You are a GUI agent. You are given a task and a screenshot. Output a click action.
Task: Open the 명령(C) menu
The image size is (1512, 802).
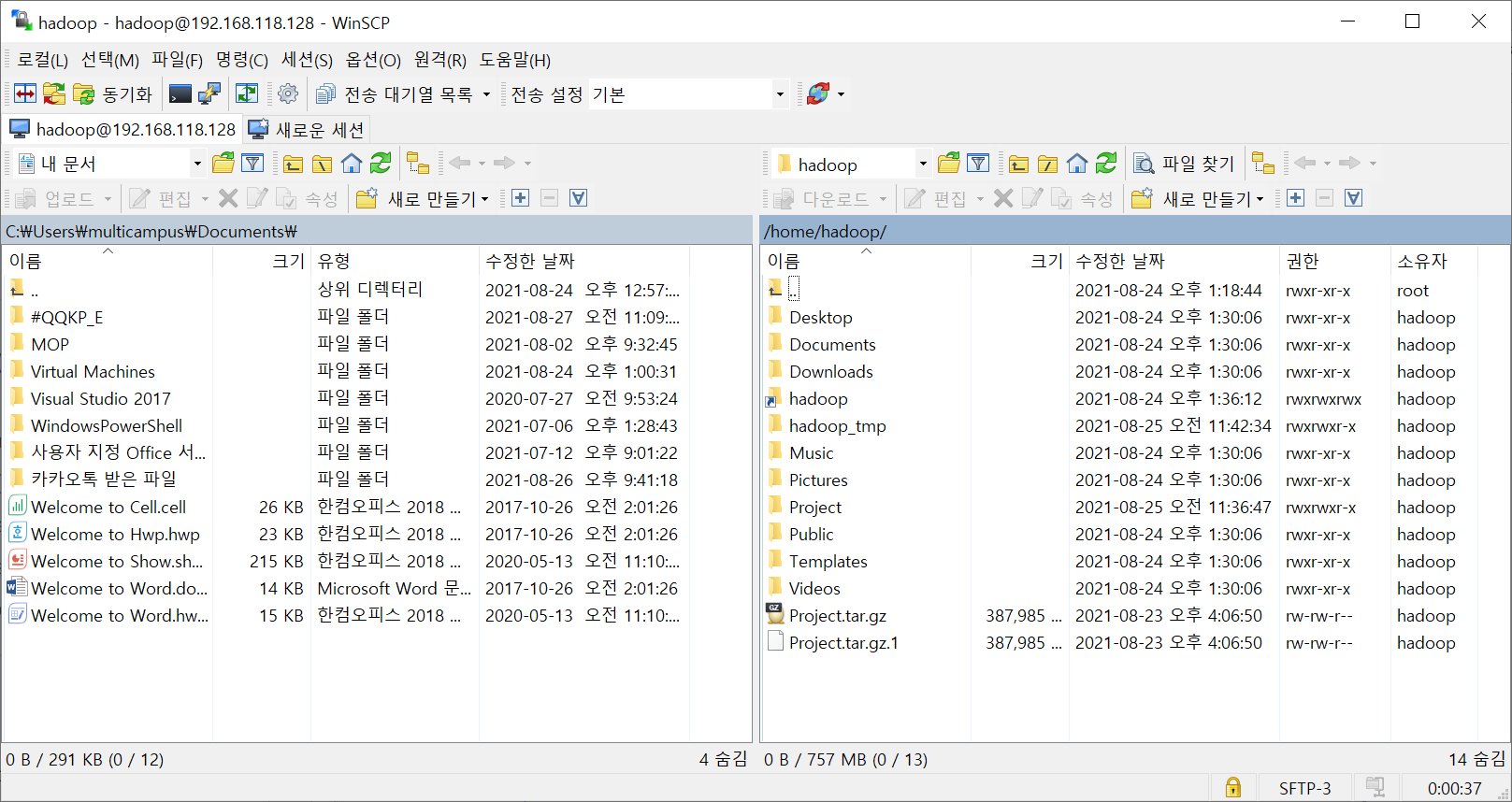click(242, 60)
